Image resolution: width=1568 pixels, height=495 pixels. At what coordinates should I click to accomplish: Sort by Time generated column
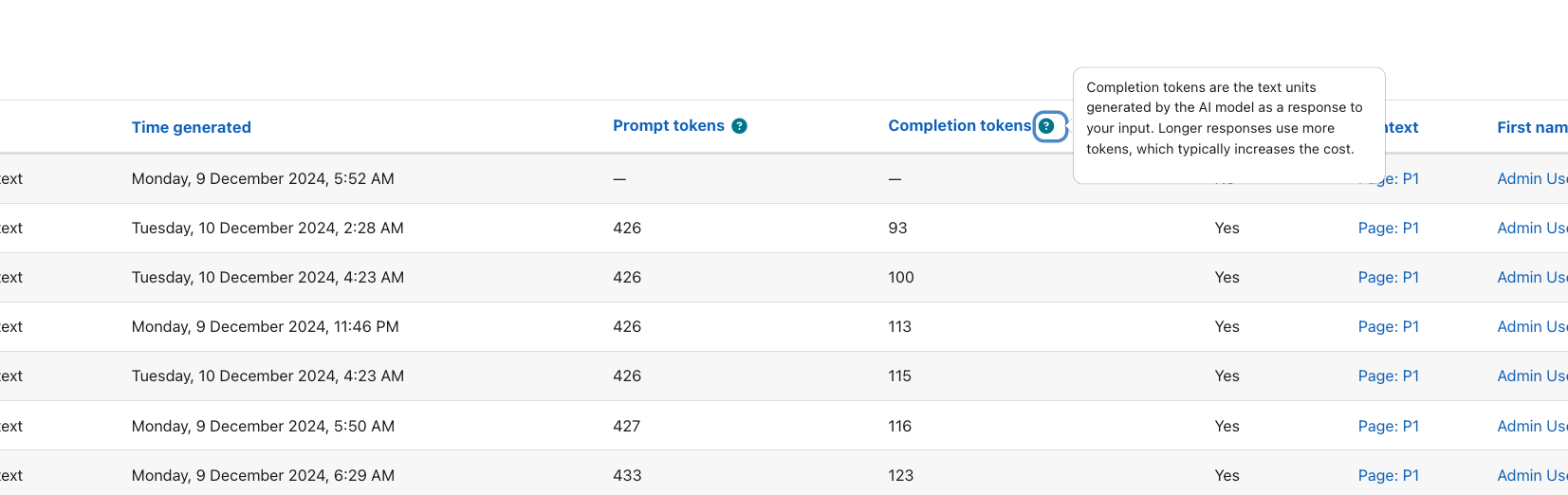tap(191, 127)
